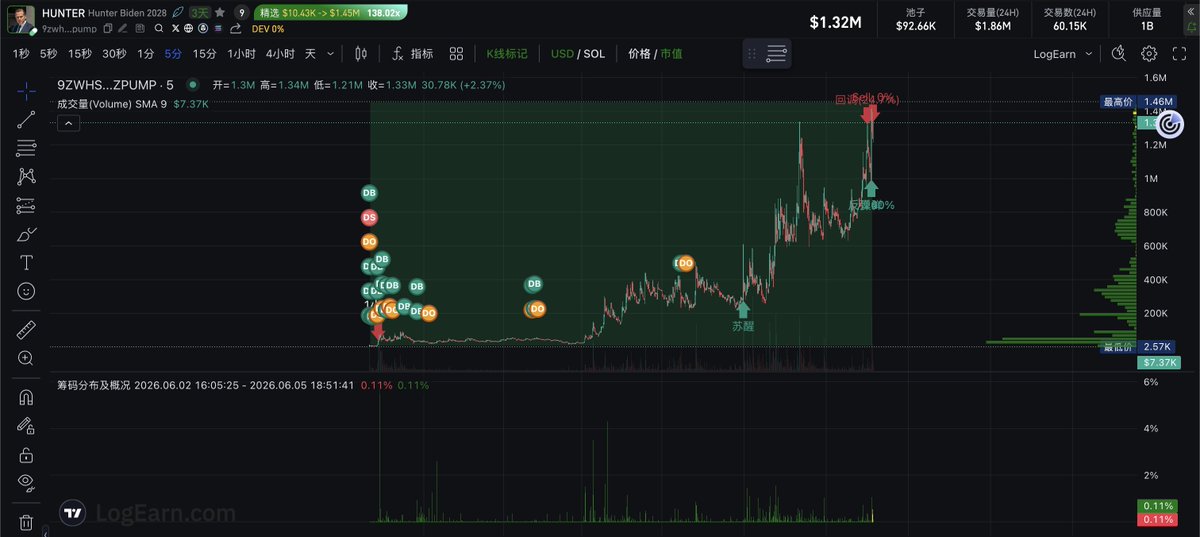Screen dimensions: 1200x537
Task: Toggle lock all drawings
Action: (26, 455)
